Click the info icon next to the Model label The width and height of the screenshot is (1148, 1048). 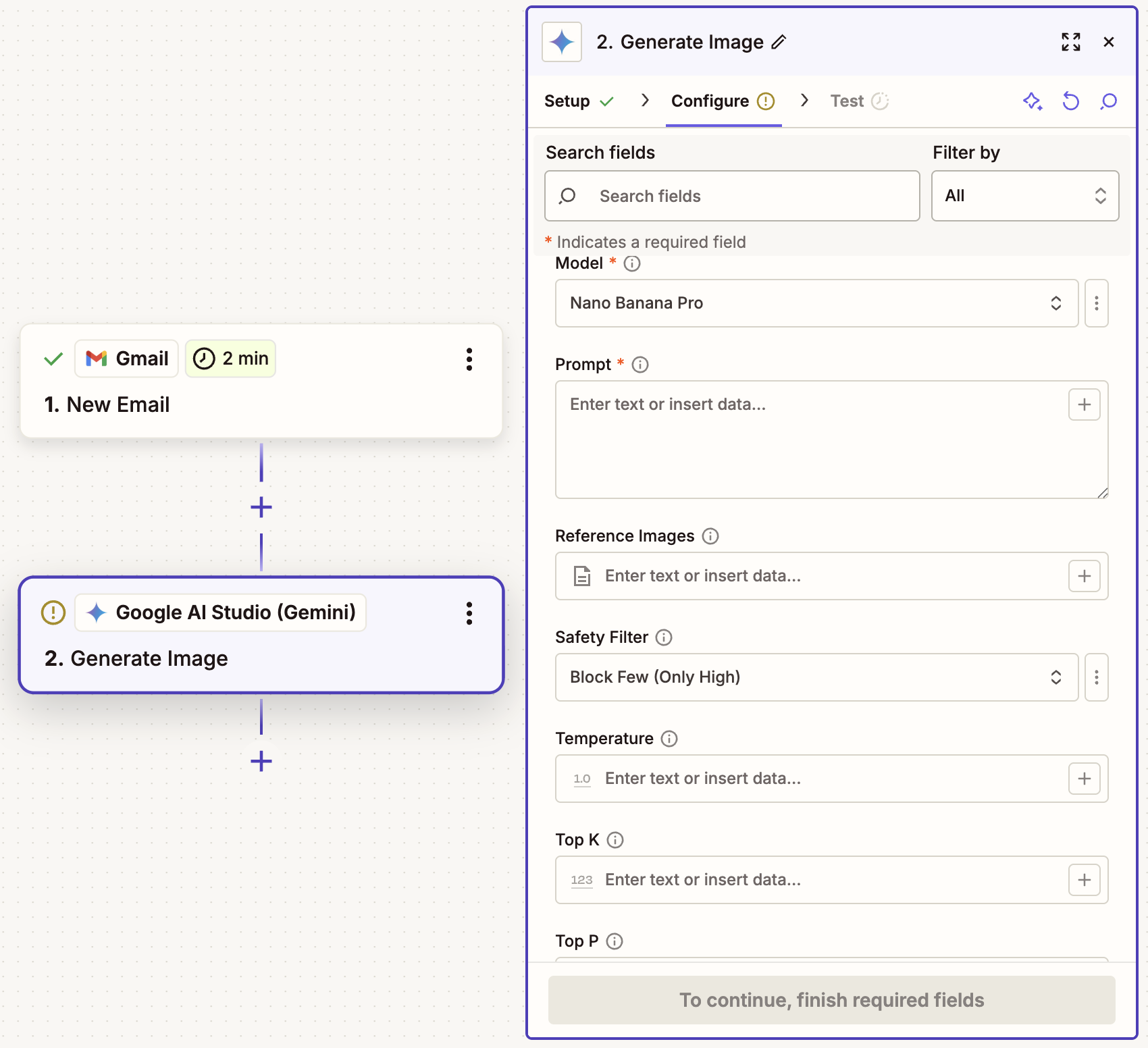pos(631,264)
